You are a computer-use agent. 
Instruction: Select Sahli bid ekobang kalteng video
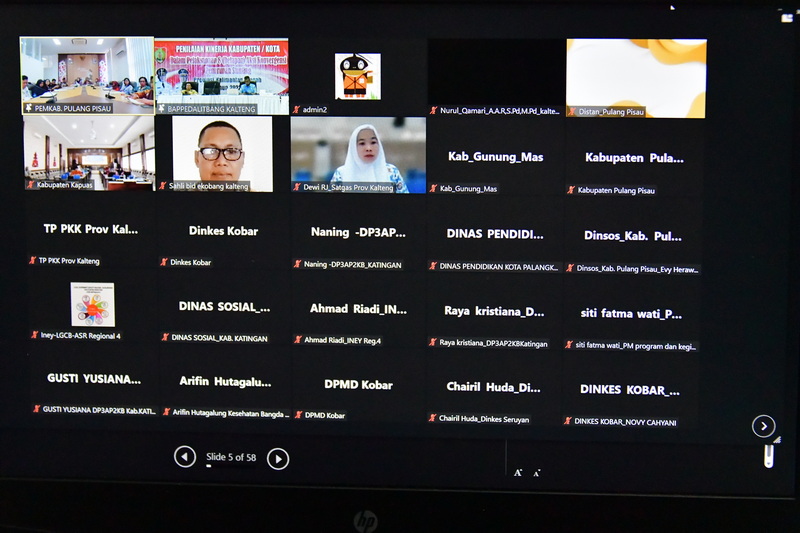pos(222,154)
